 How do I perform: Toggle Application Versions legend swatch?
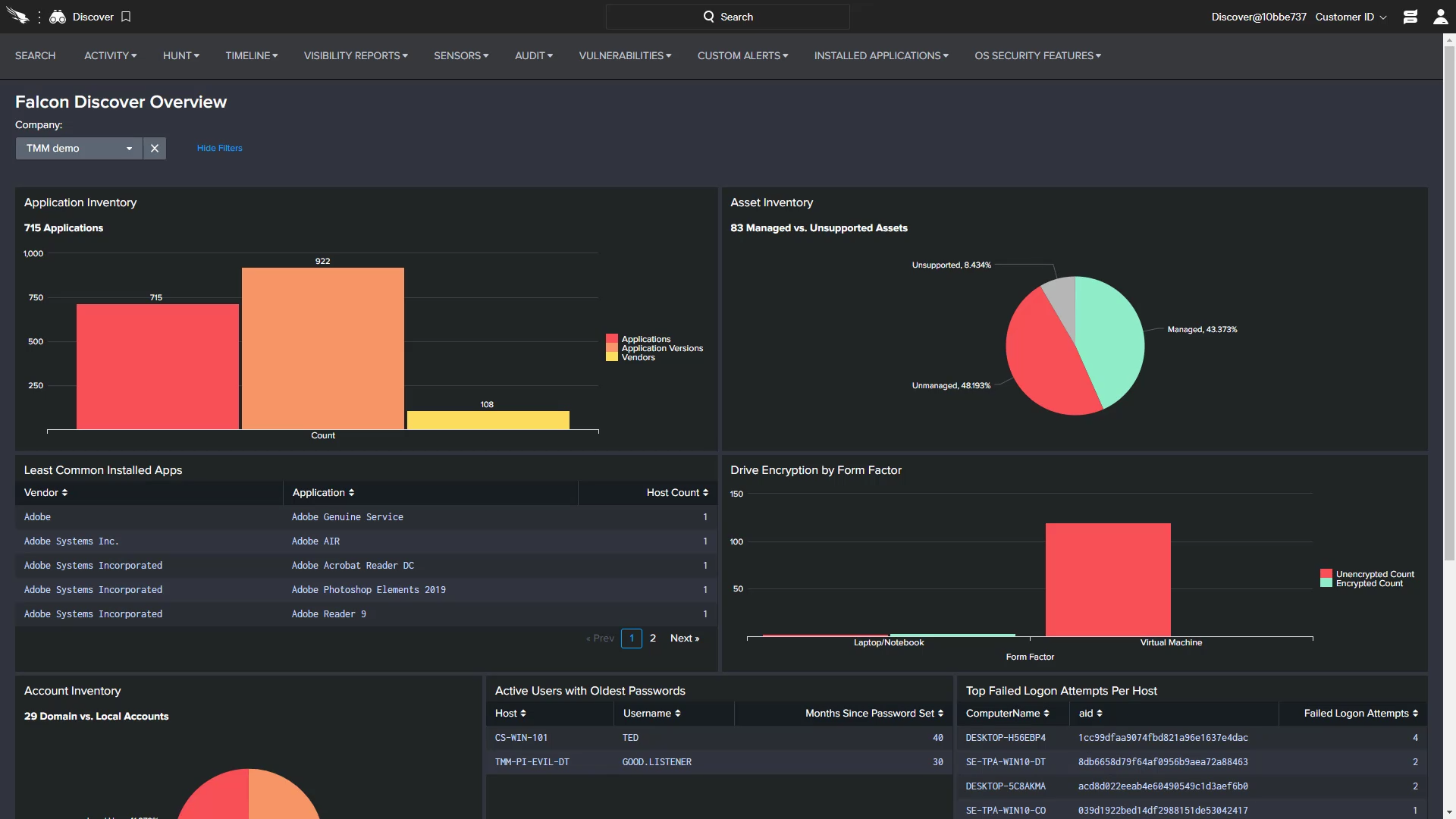coord(612,348)
